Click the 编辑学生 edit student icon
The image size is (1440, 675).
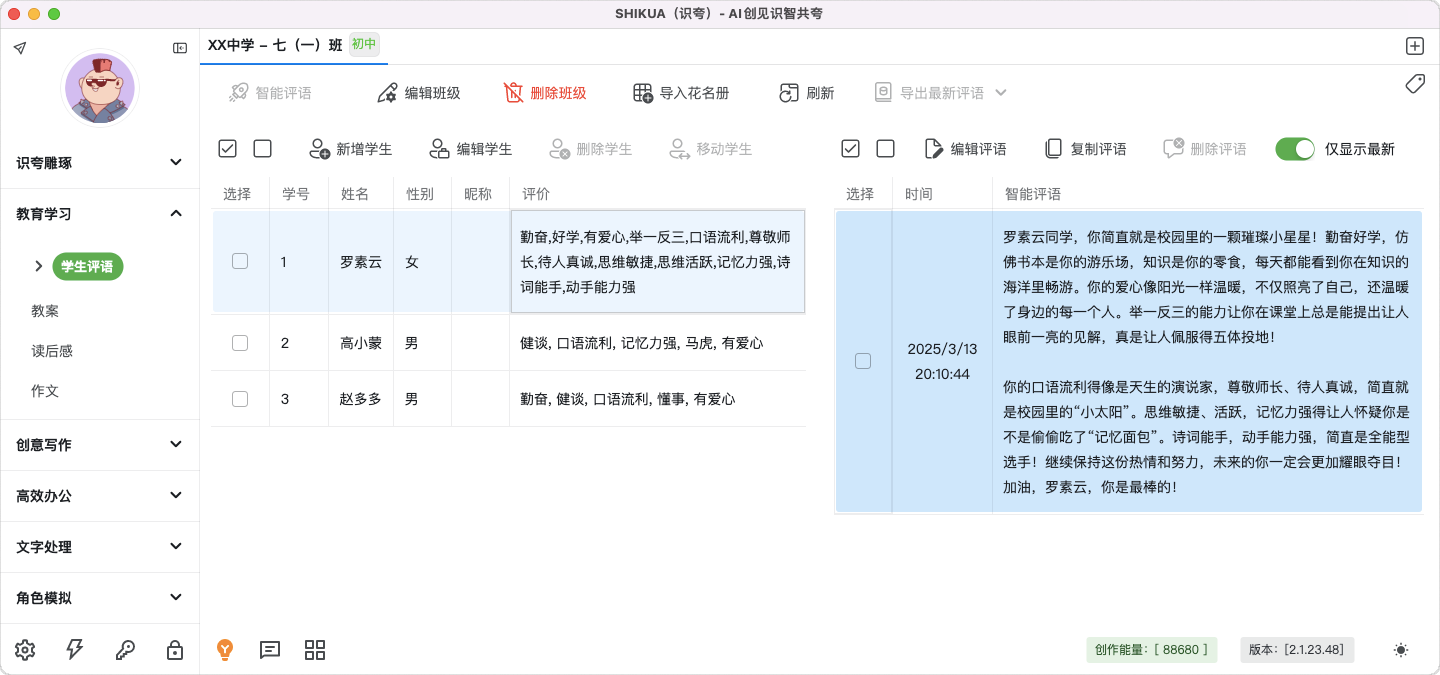point(440,148)
